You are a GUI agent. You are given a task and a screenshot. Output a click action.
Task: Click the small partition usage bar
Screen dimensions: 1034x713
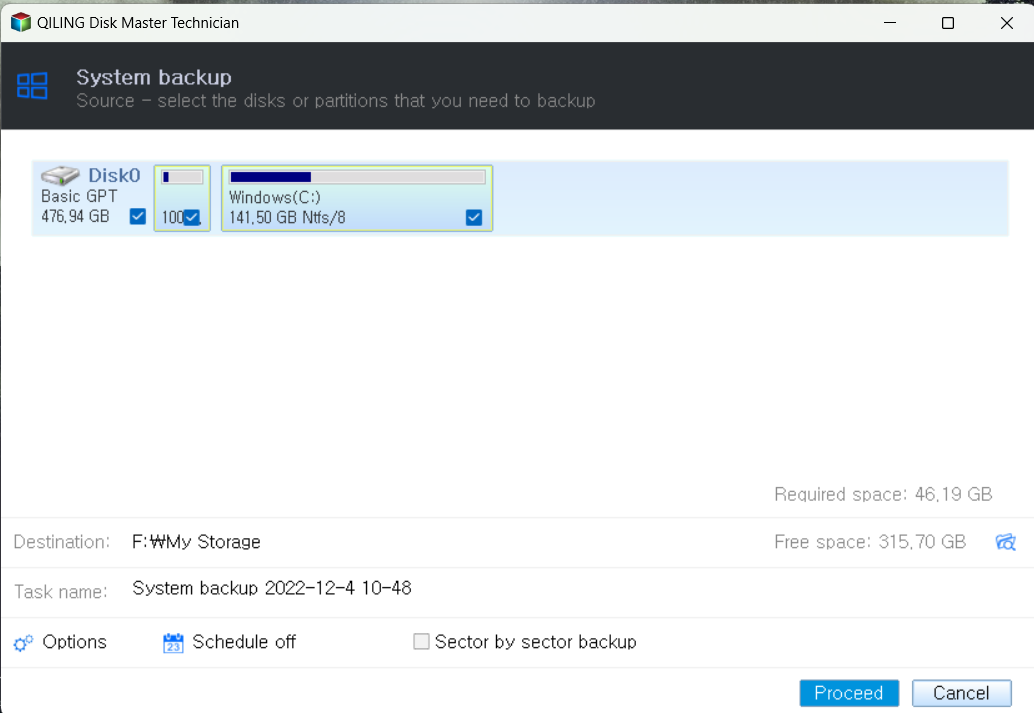(x=182, y=177)
